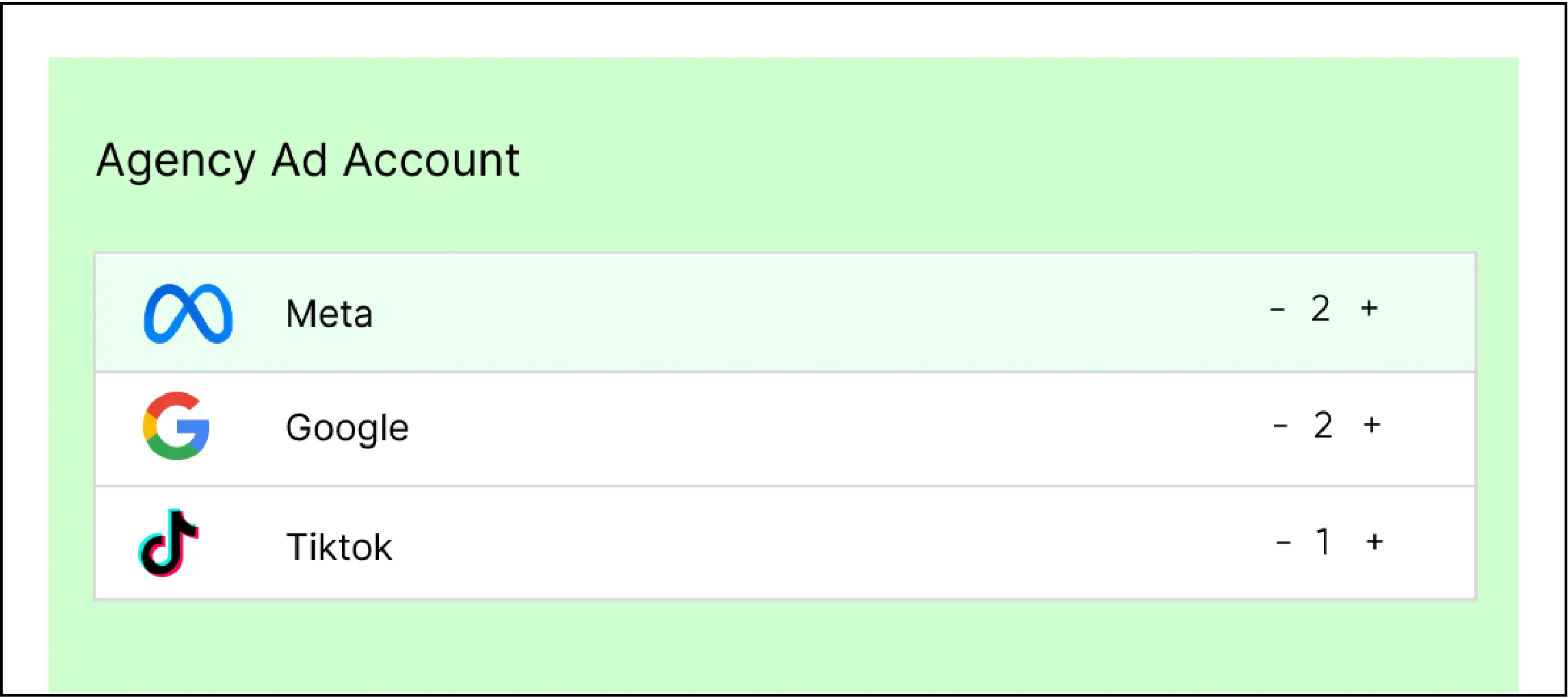The width and height of the screenshot is (1568, 698).
Task: Increase Meta ad account count
Action: (1369, 308)
